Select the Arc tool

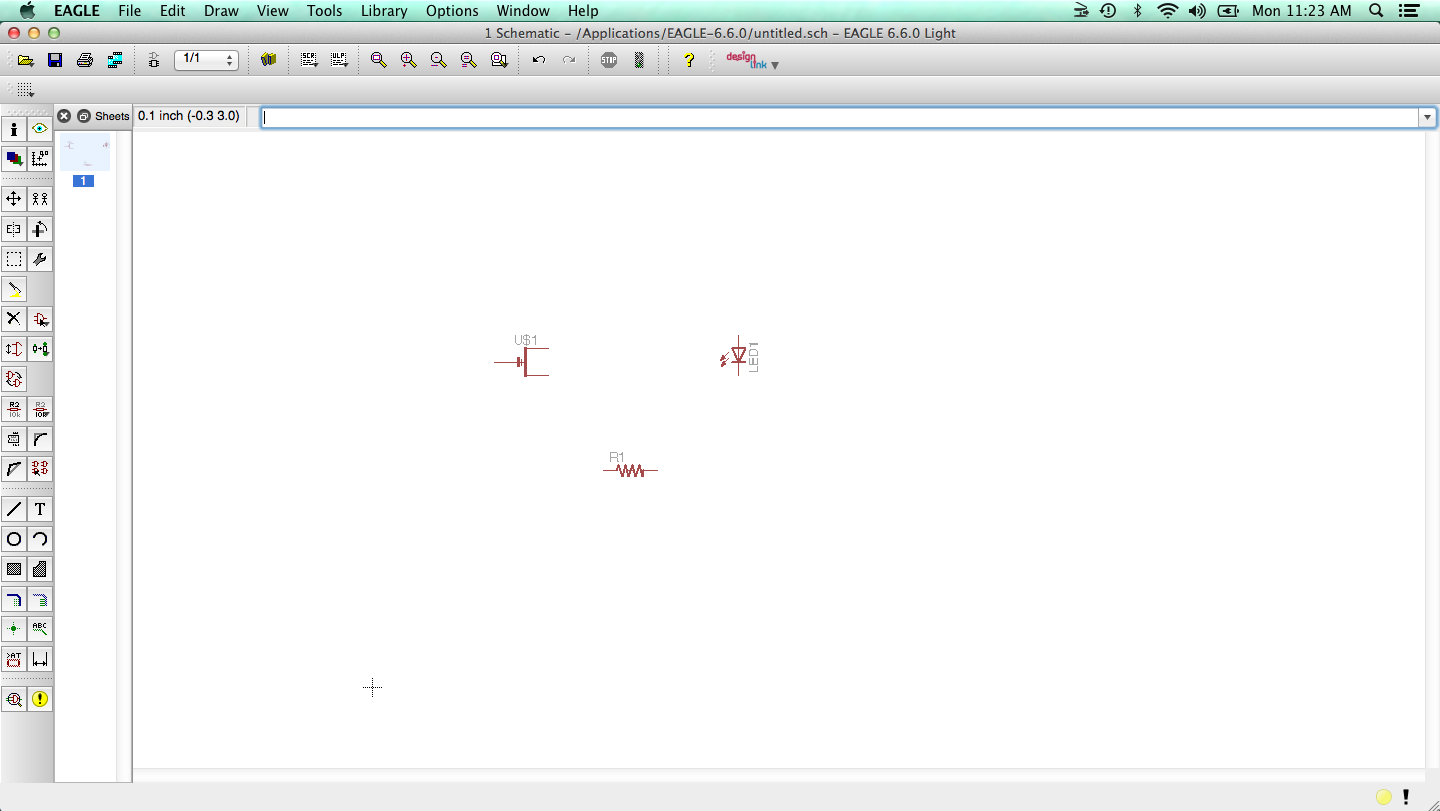pos(40,539)
